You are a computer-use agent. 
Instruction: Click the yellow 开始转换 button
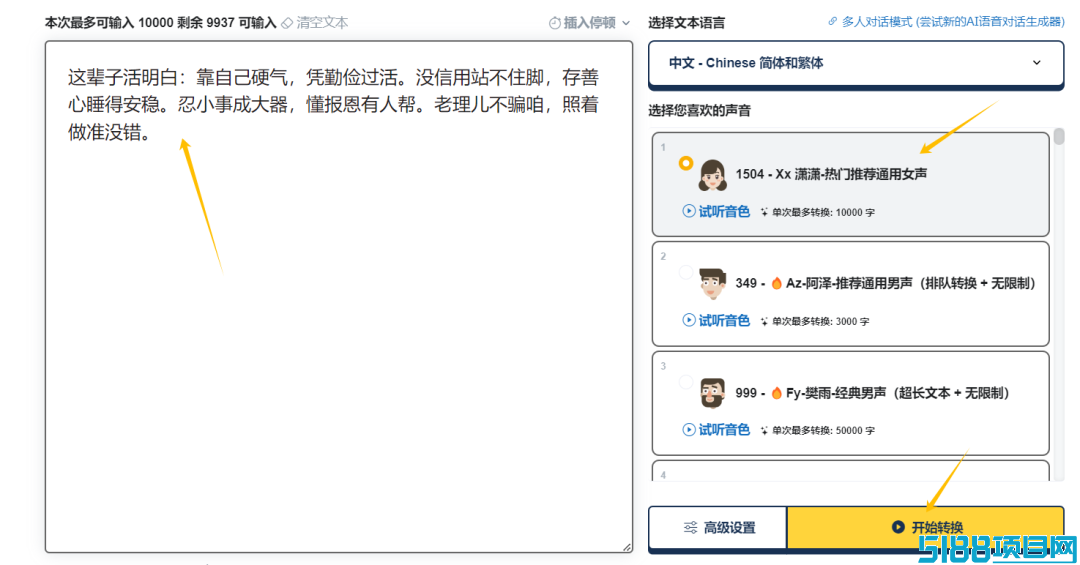925,527
